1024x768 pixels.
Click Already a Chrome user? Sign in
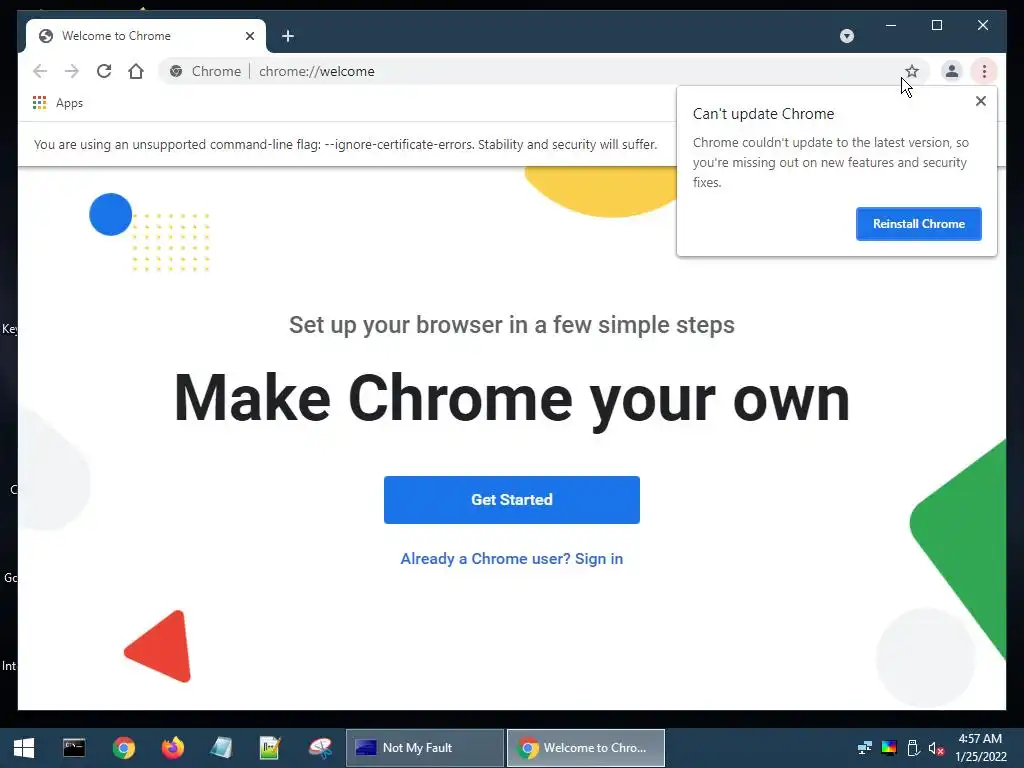(511, 559)
